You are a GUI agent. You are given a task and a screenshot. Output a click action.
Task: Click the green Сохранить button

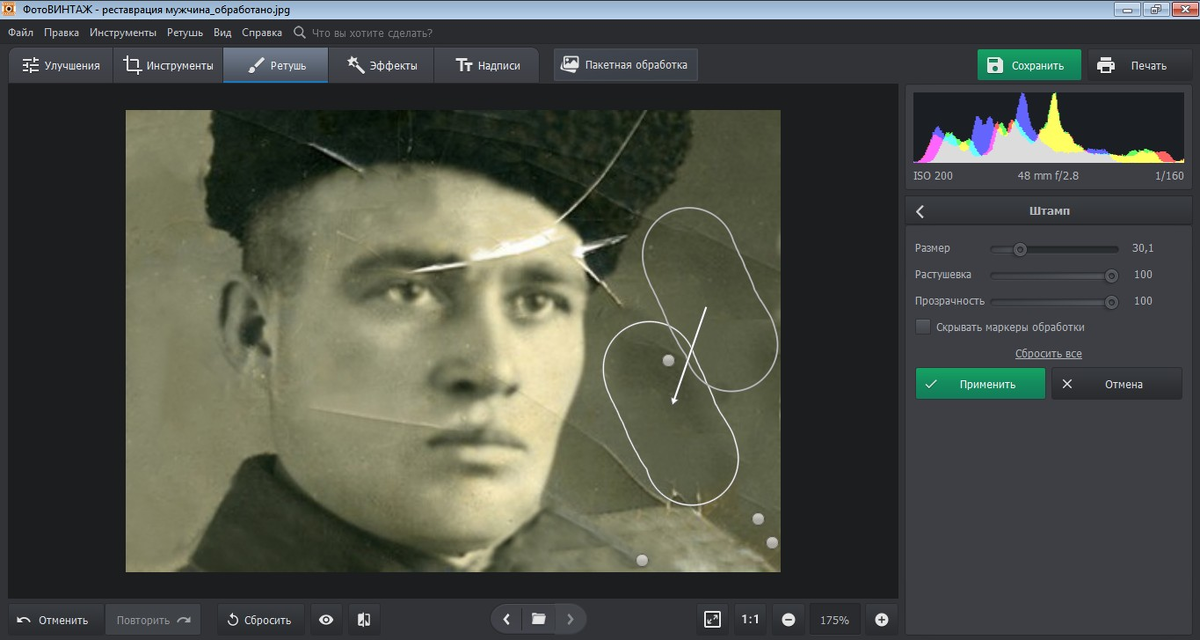click(x=1029, y=65)
